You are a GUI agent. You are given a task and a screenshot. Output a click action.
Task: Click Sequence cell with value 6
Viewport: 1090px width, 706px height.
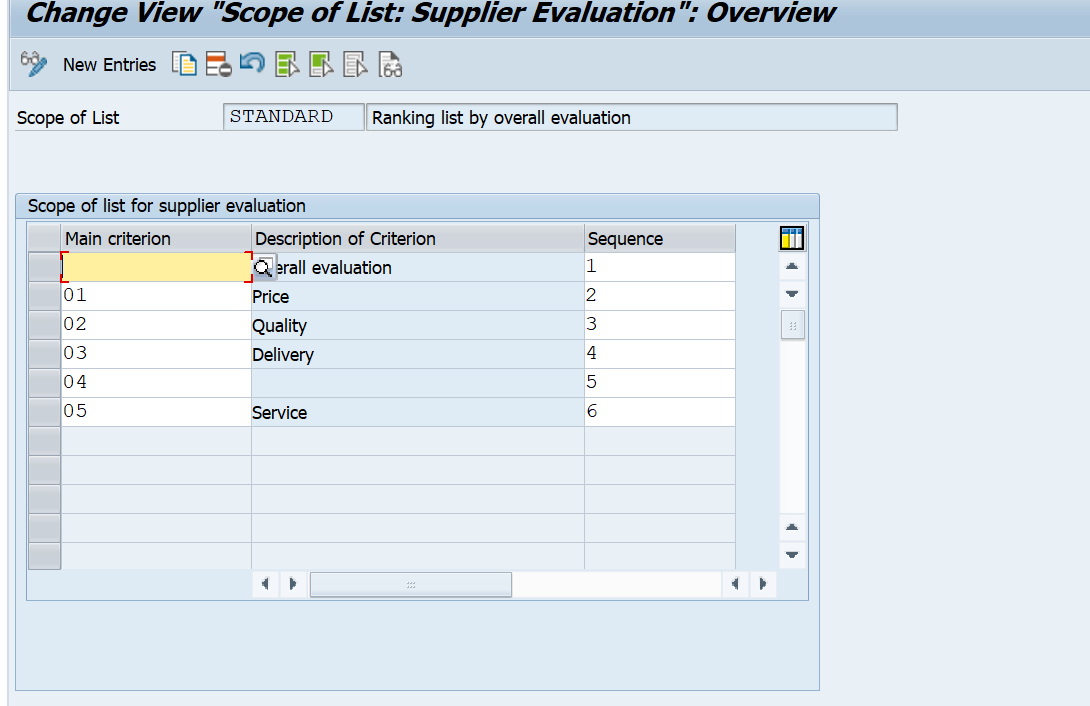(660, 412)
